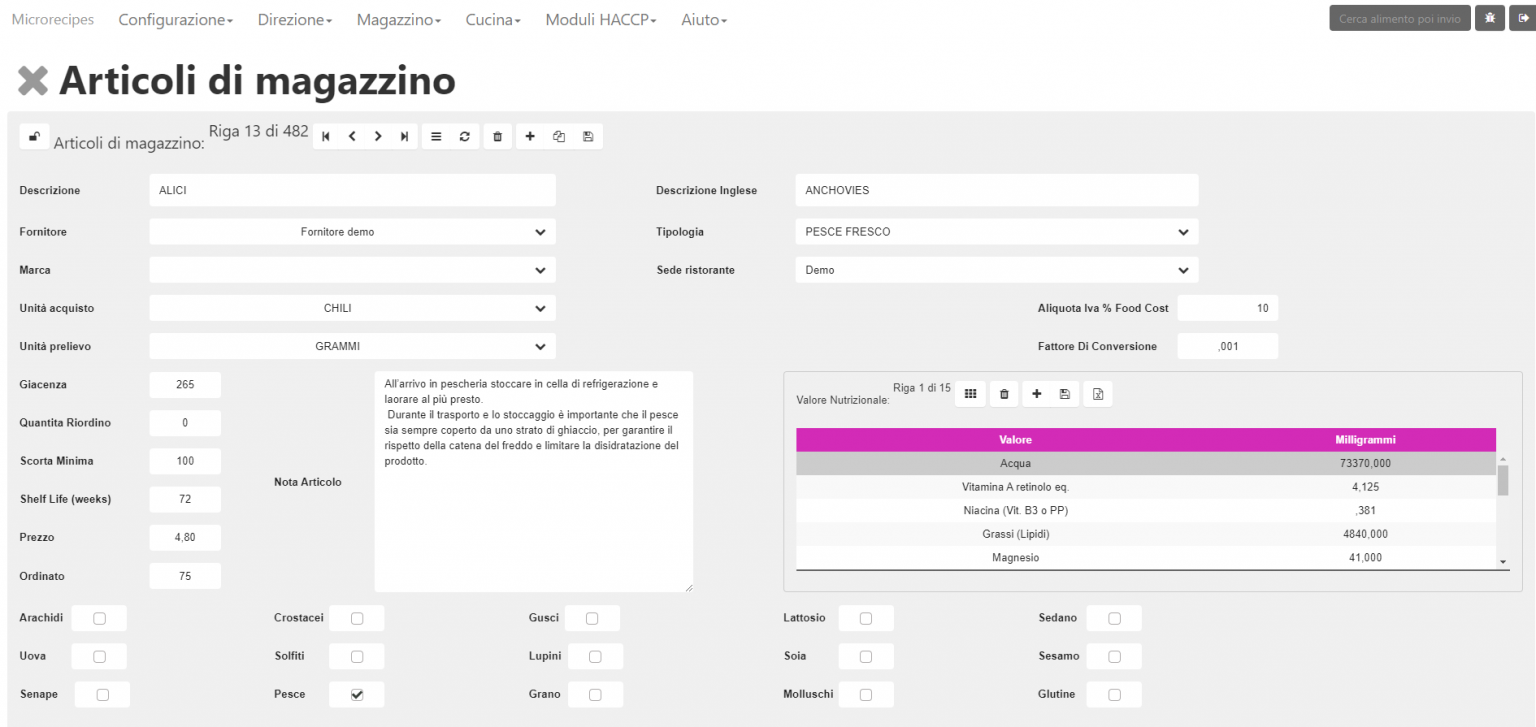Click the Prezzo field showing 4,80
This screenshot has height=727, width=1536.
185,538
